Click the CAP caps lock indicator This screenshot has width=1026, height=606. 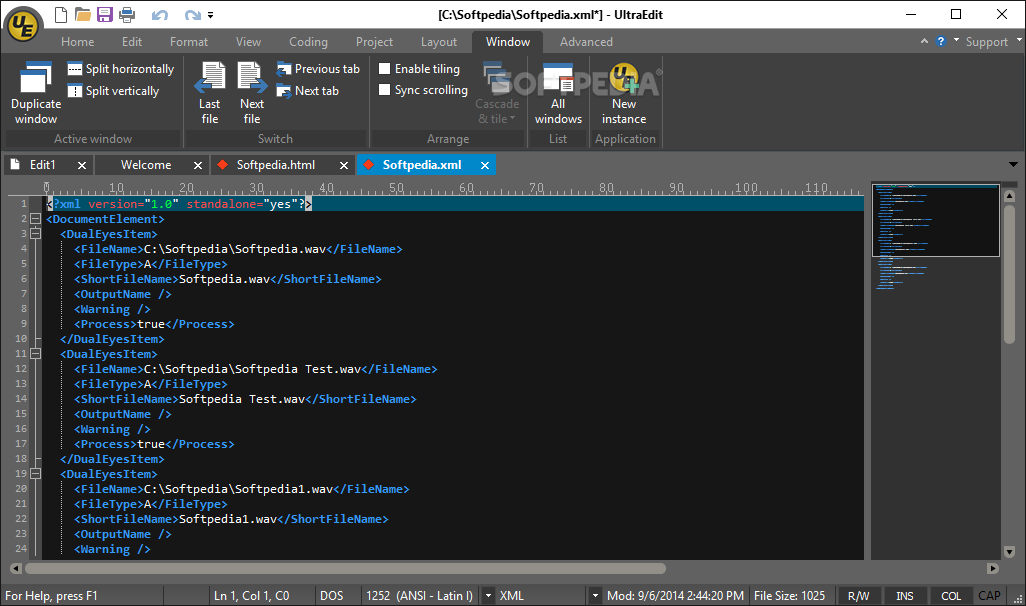coord(989,596)
